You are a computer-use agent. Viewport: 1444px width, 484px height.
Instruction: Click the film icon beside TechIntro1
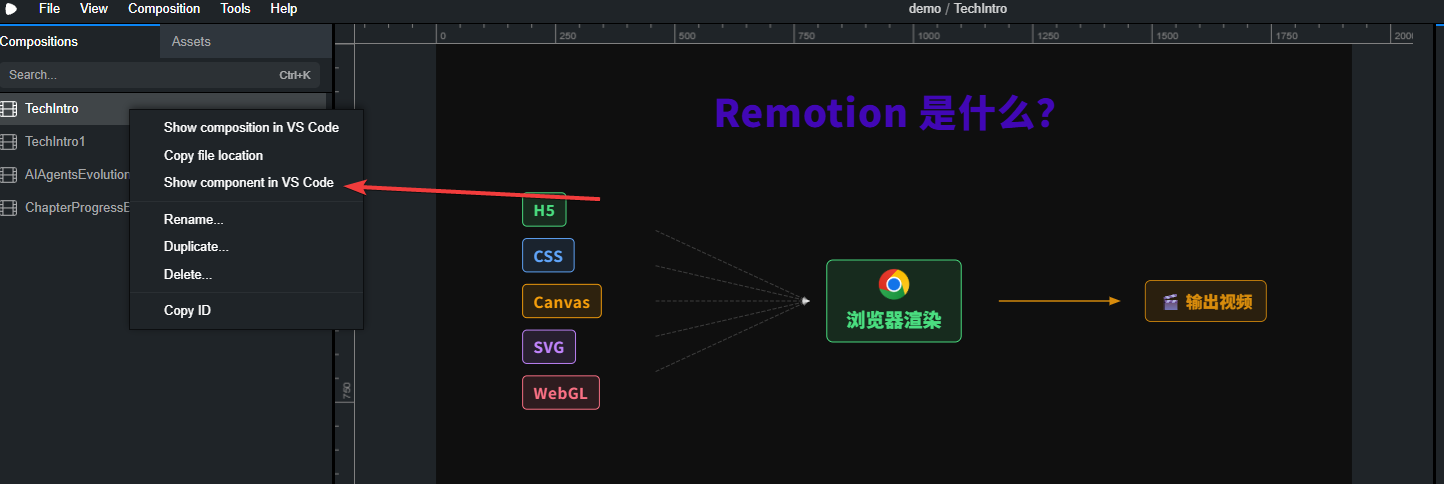[9, 141]
